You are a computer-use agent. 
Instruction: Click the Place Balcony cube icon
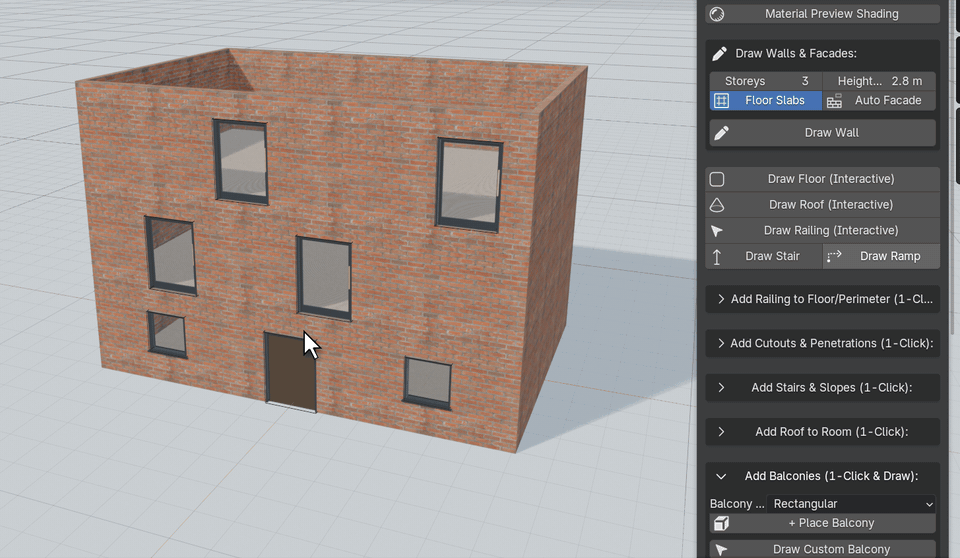point(721,523)
